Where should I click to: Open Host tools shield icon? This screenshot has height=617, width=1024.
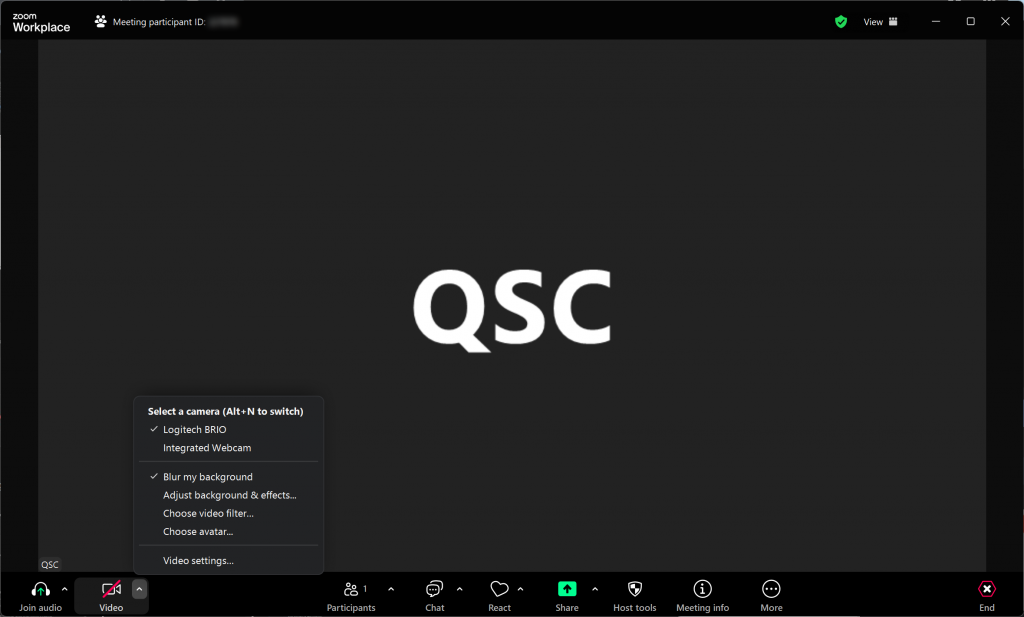[x=635, y=589]
